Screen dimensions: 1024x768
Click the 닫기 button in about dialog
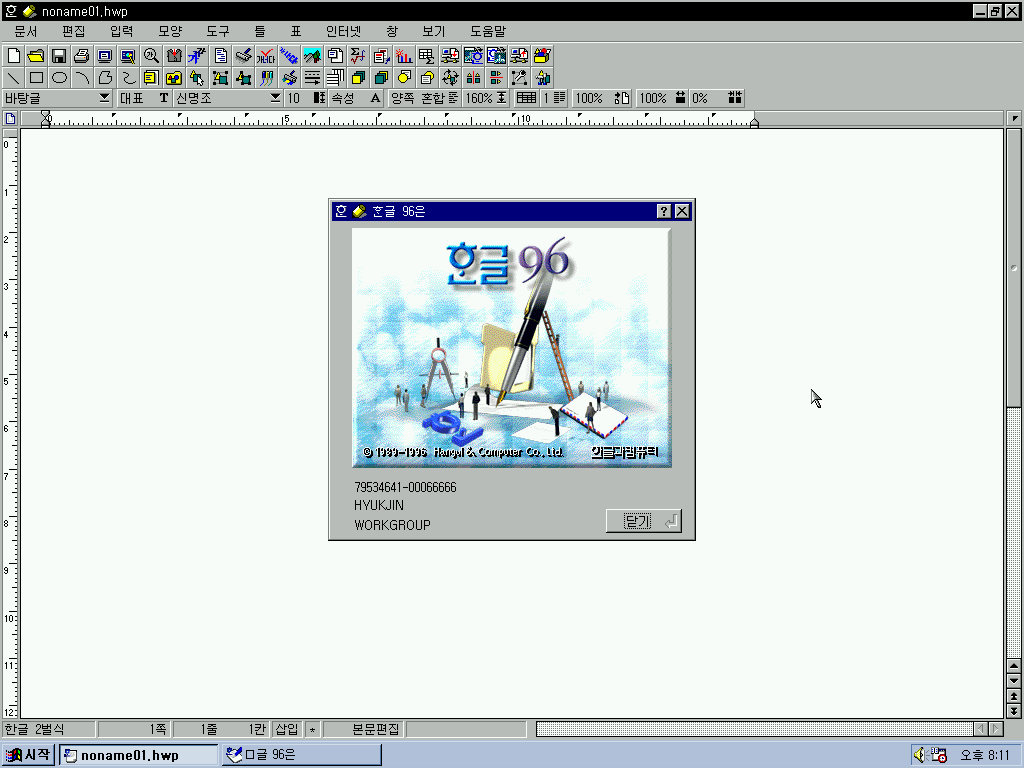(x=644, y=521)
